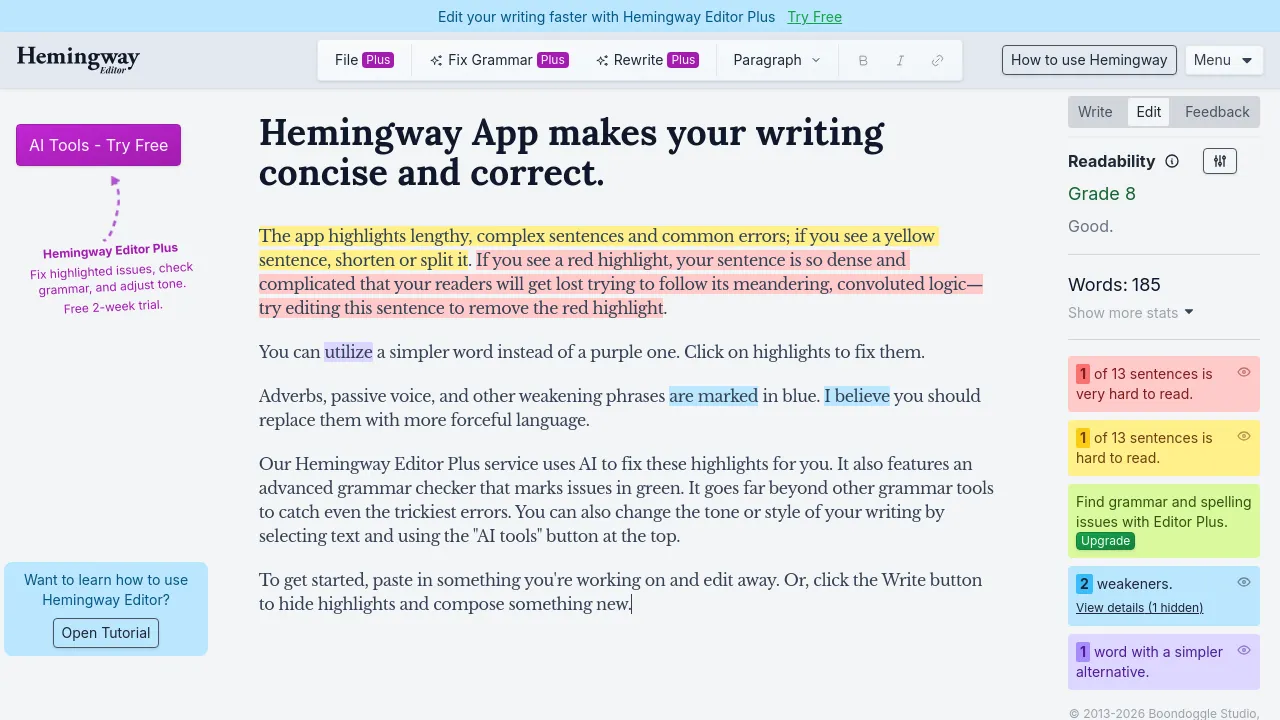
Task: Click the Grade 8 readability score
Action: click(1102, 194)
